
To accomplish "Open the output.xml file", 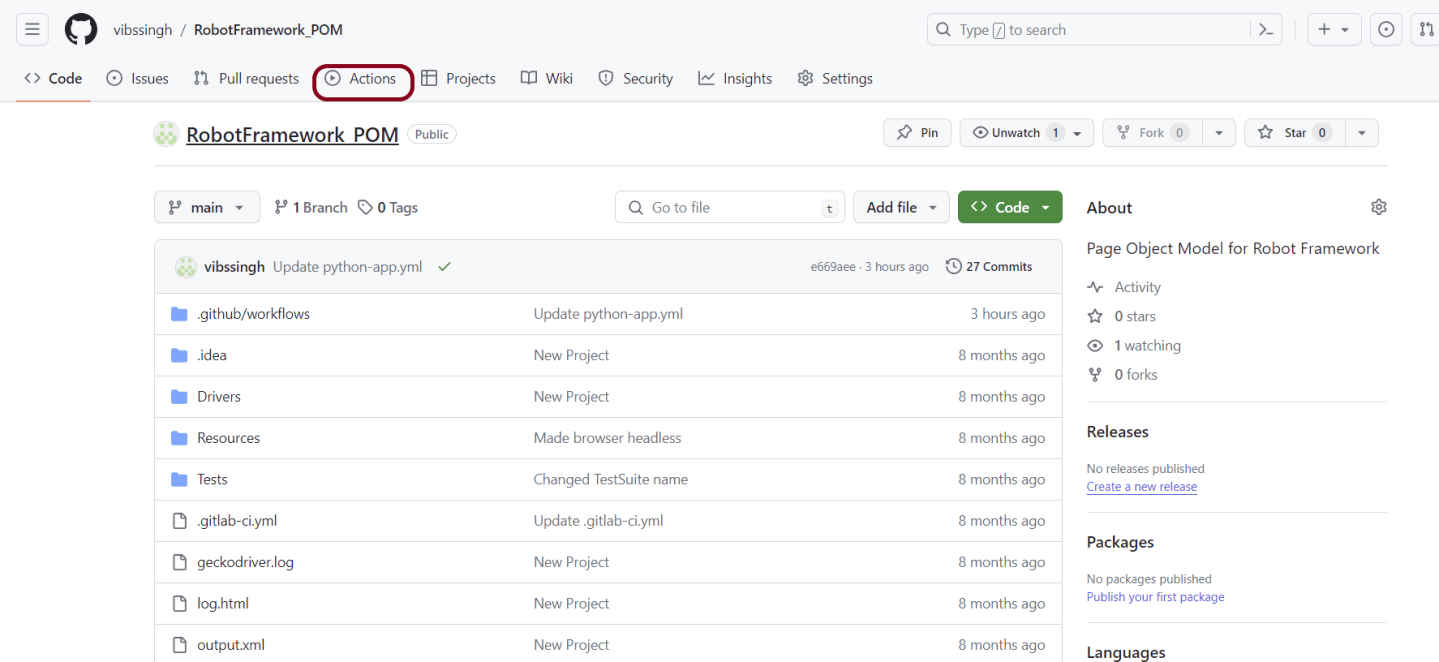I will [x=231, y=645].
